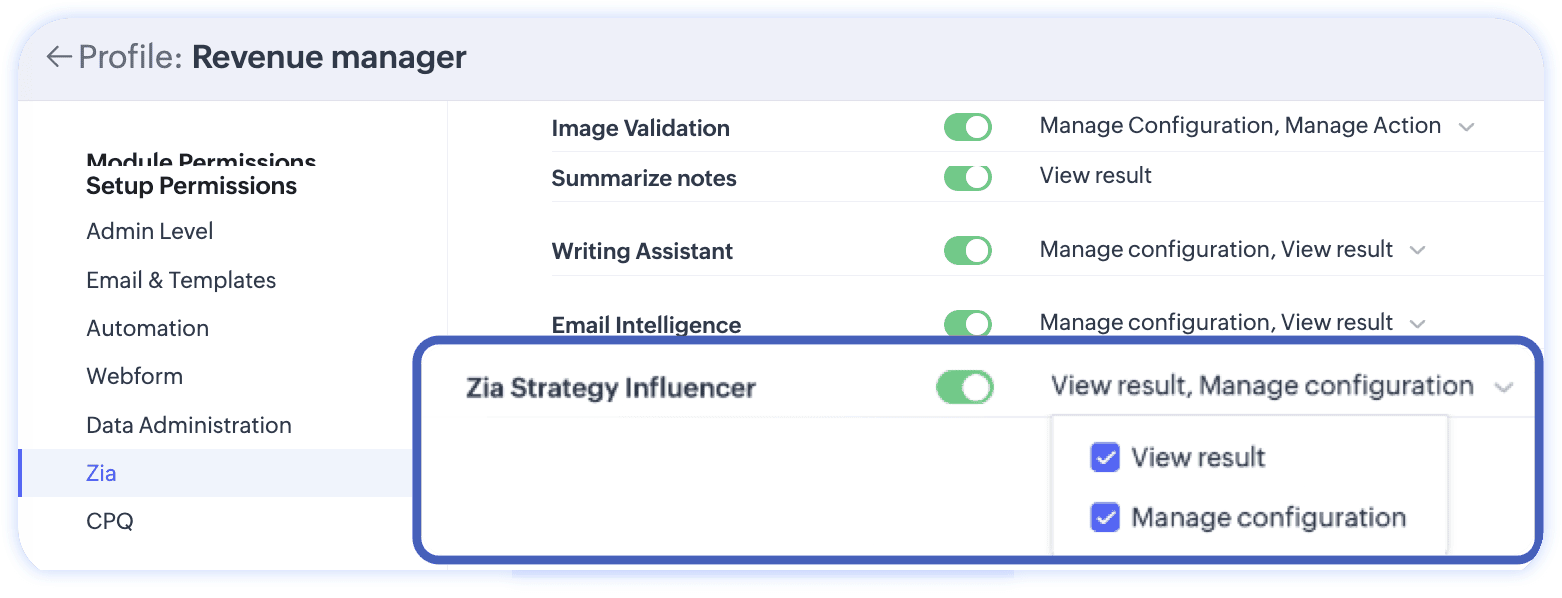This screenshot has width=1562, height=598.
Task: Select Email & Templates sidebar item
Action: coord(181,280)
